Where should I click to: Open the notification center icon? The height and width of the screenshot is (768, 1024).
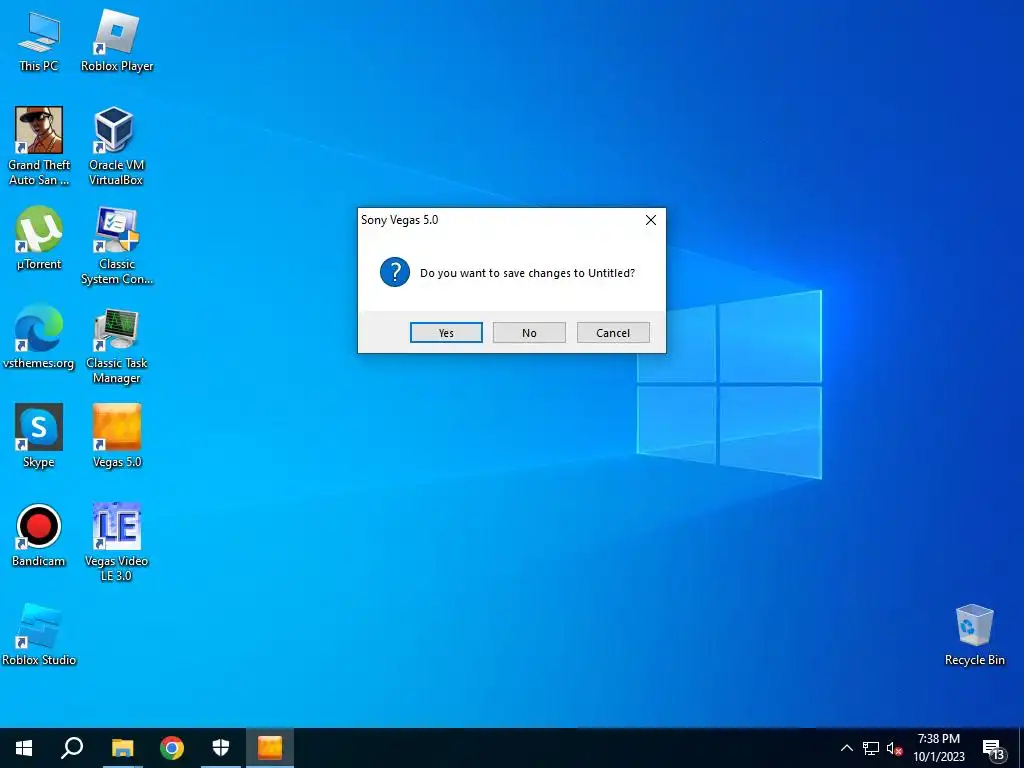993,750
